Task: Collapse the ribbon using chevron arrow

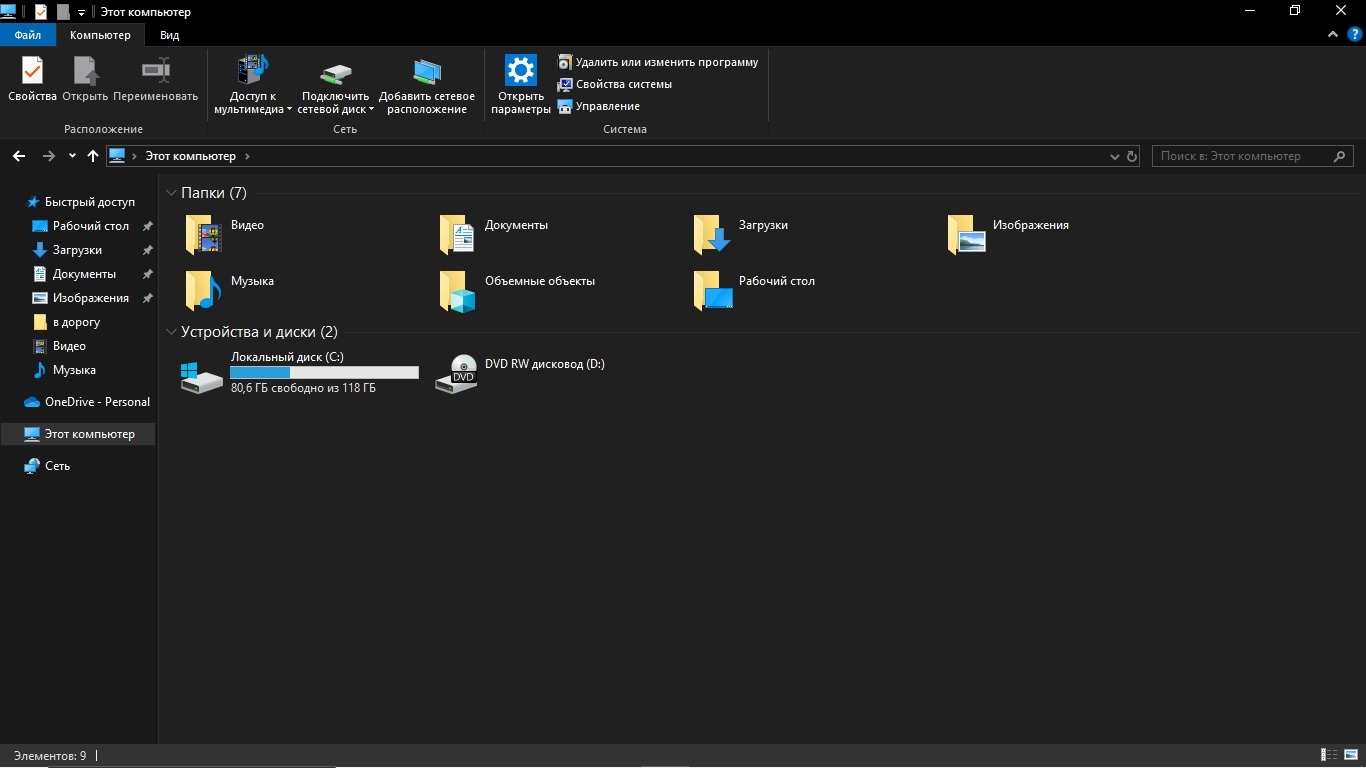Action: [x=1333, y=35]
